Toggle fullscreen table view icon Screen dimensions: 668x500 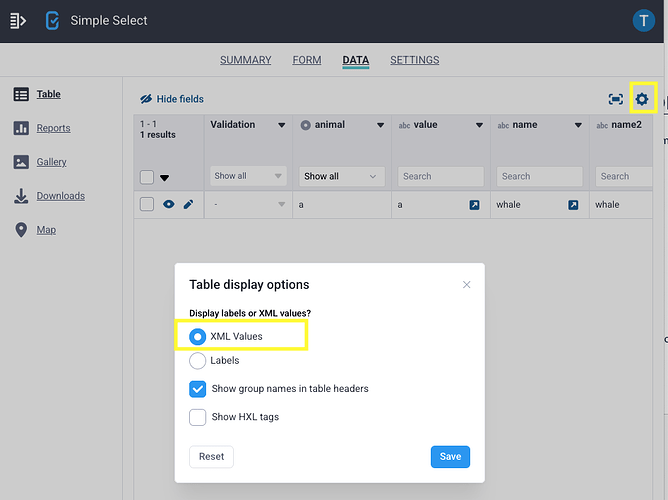[616, 99]
